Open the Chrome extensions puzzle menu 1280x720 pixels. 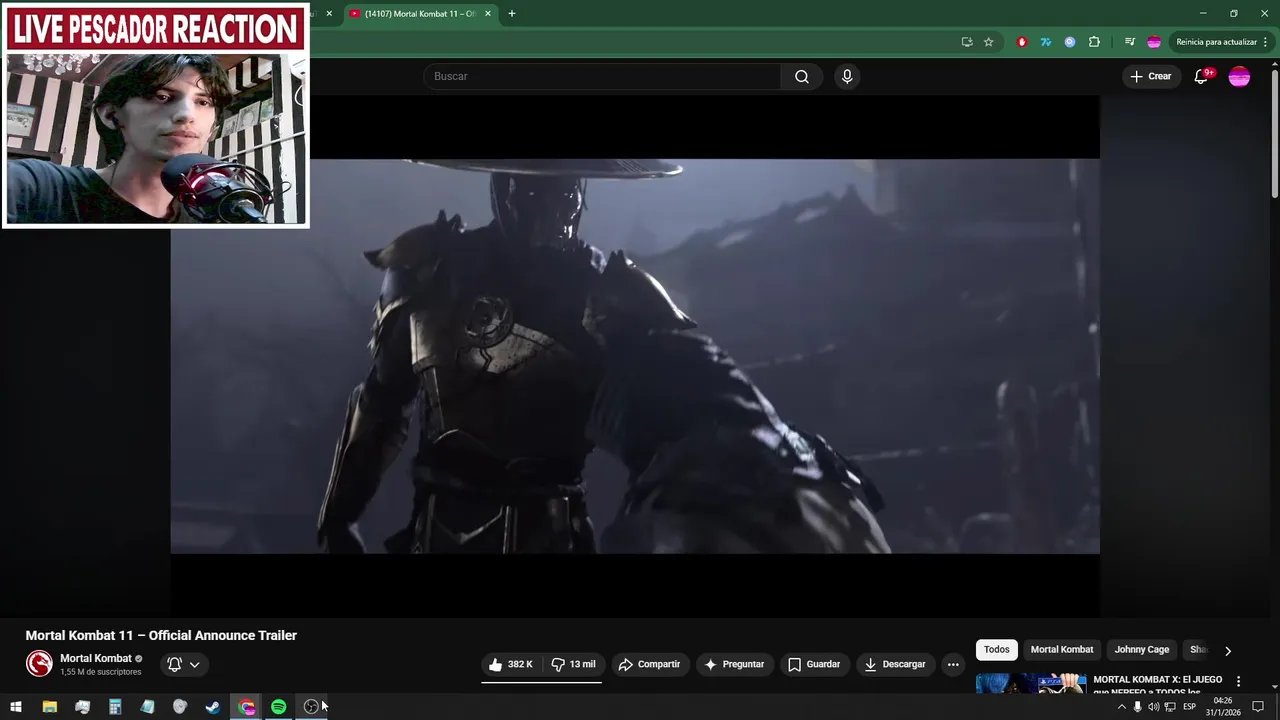[x=1094, y=42]
